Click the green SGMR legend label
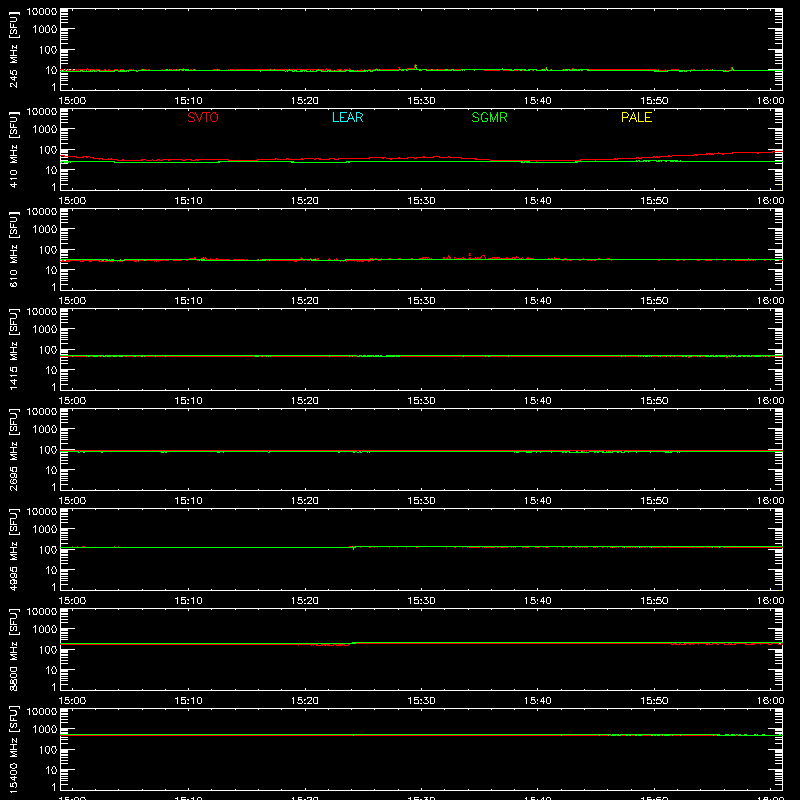 (489, 117)
